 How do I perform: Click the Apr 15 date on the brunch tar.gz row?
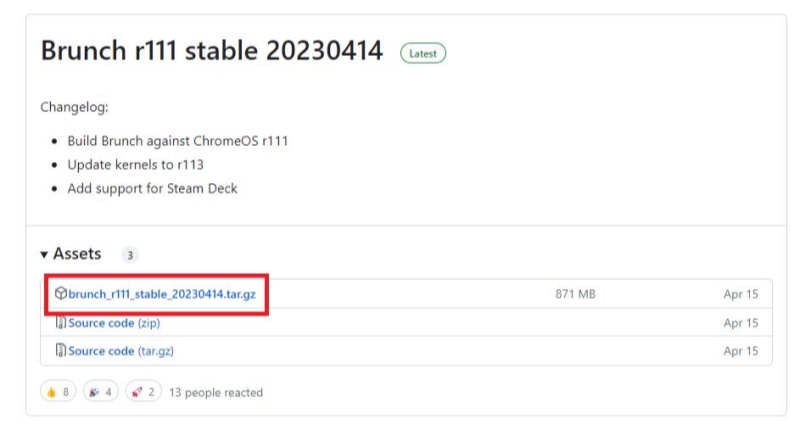tap(740, 294)
